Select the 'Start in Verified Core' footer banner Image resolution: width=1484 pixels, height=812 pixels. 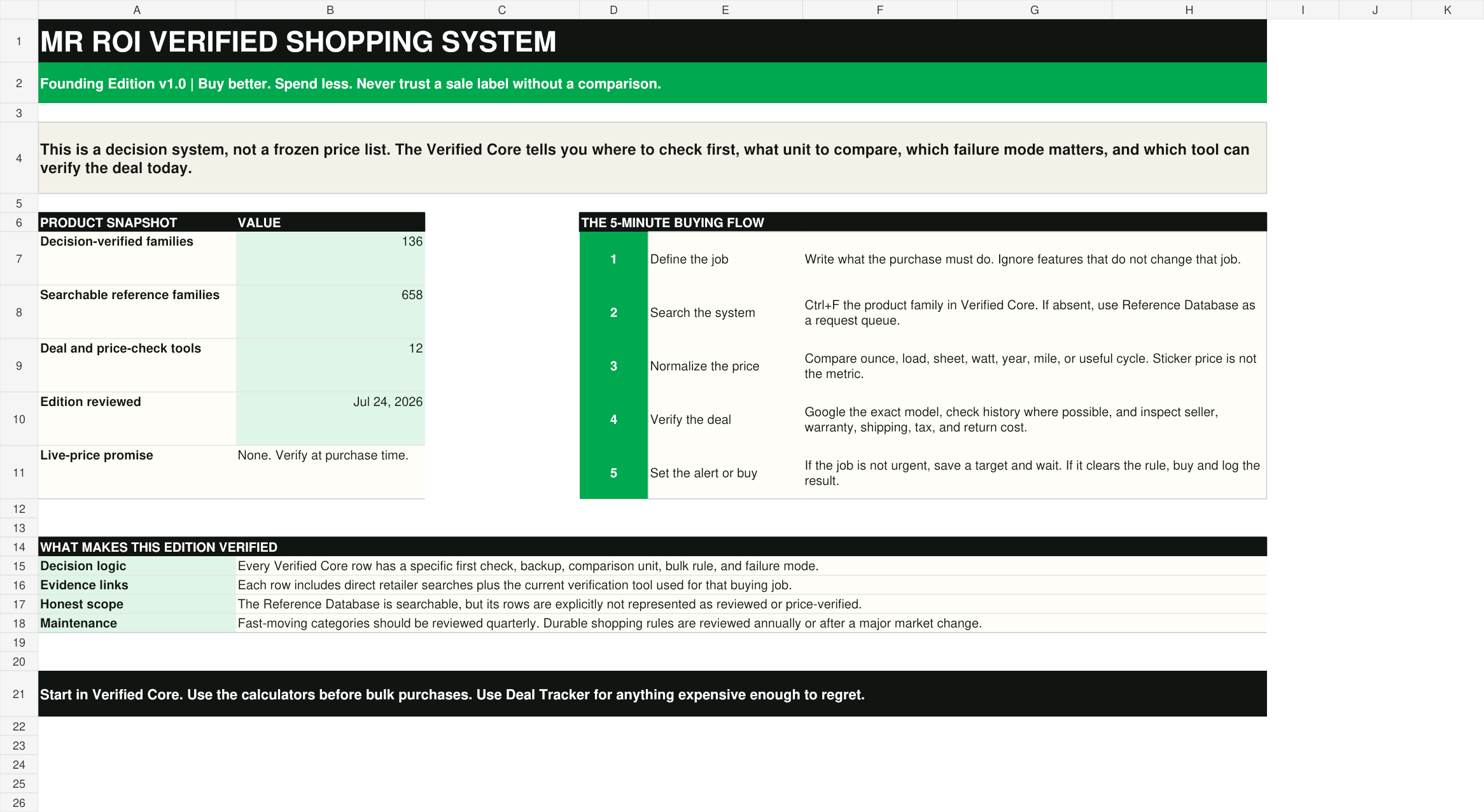point(652,694)
